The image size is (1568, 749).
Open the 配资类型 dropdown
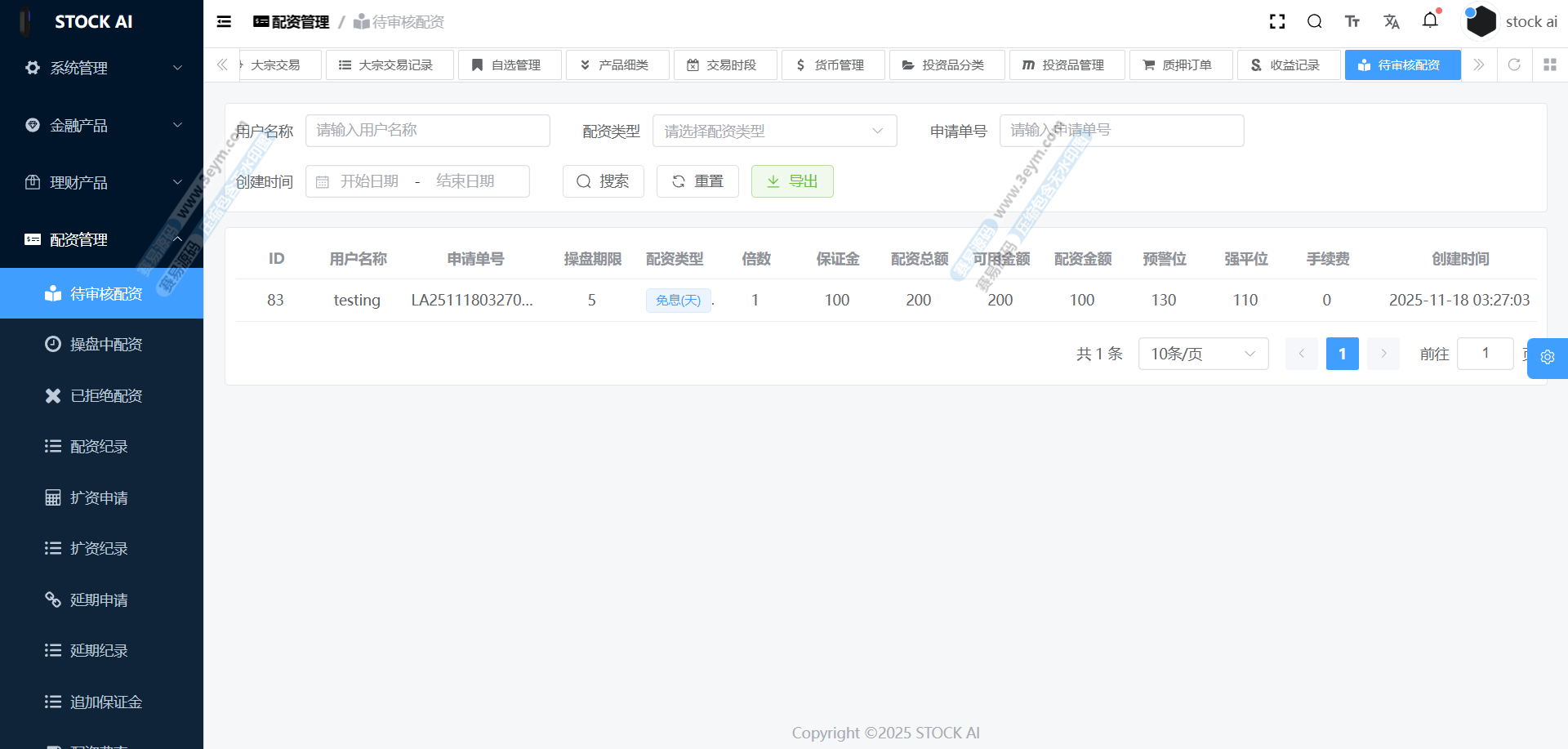point(774,131)
